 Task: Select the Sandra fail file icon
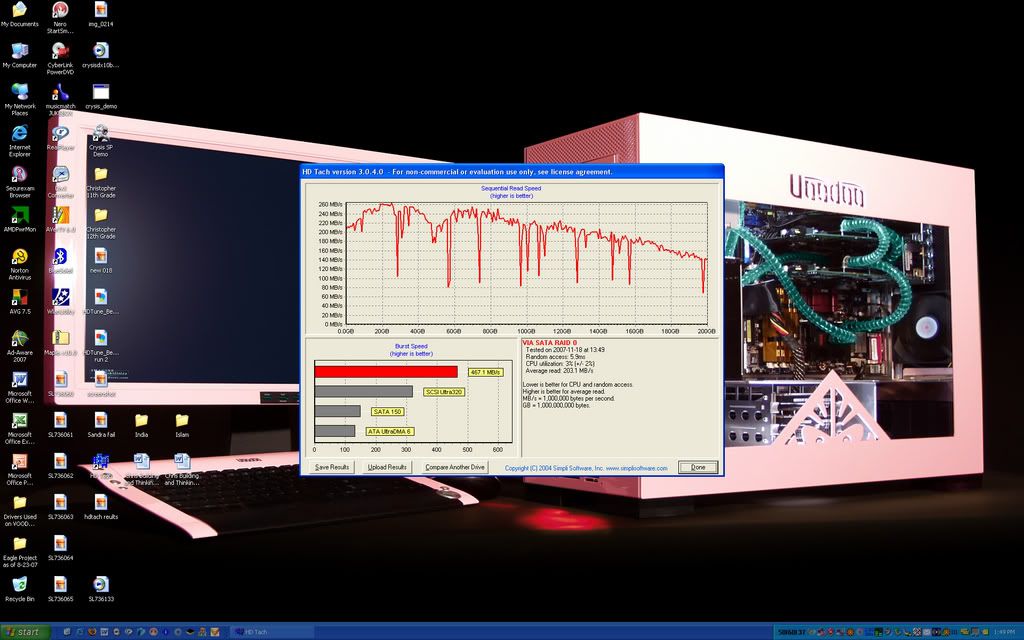[101, 424]
